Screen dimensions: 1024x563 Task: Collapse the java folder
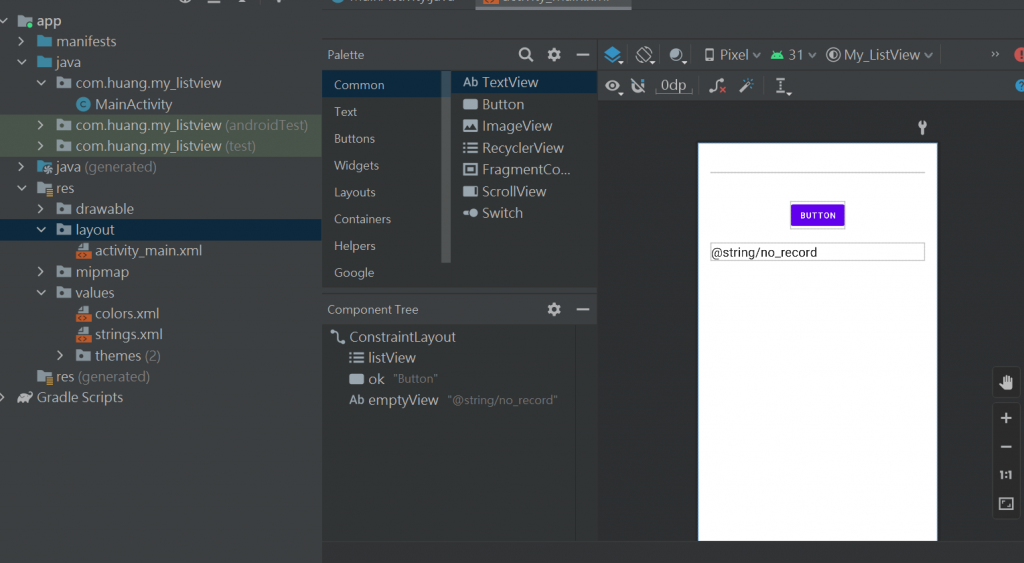22,62
